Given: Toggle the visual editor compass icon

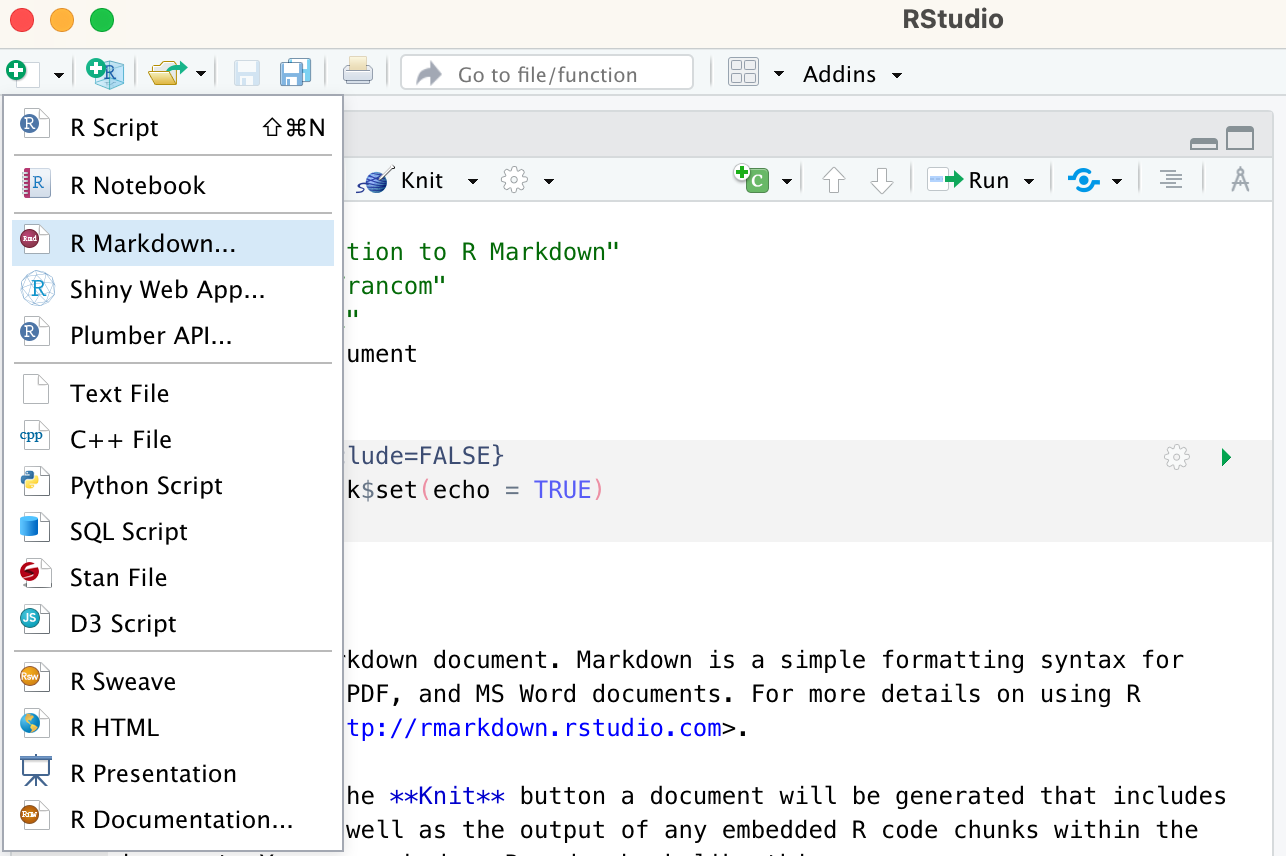Looking at the screenshot, I should click(1240, 180).
